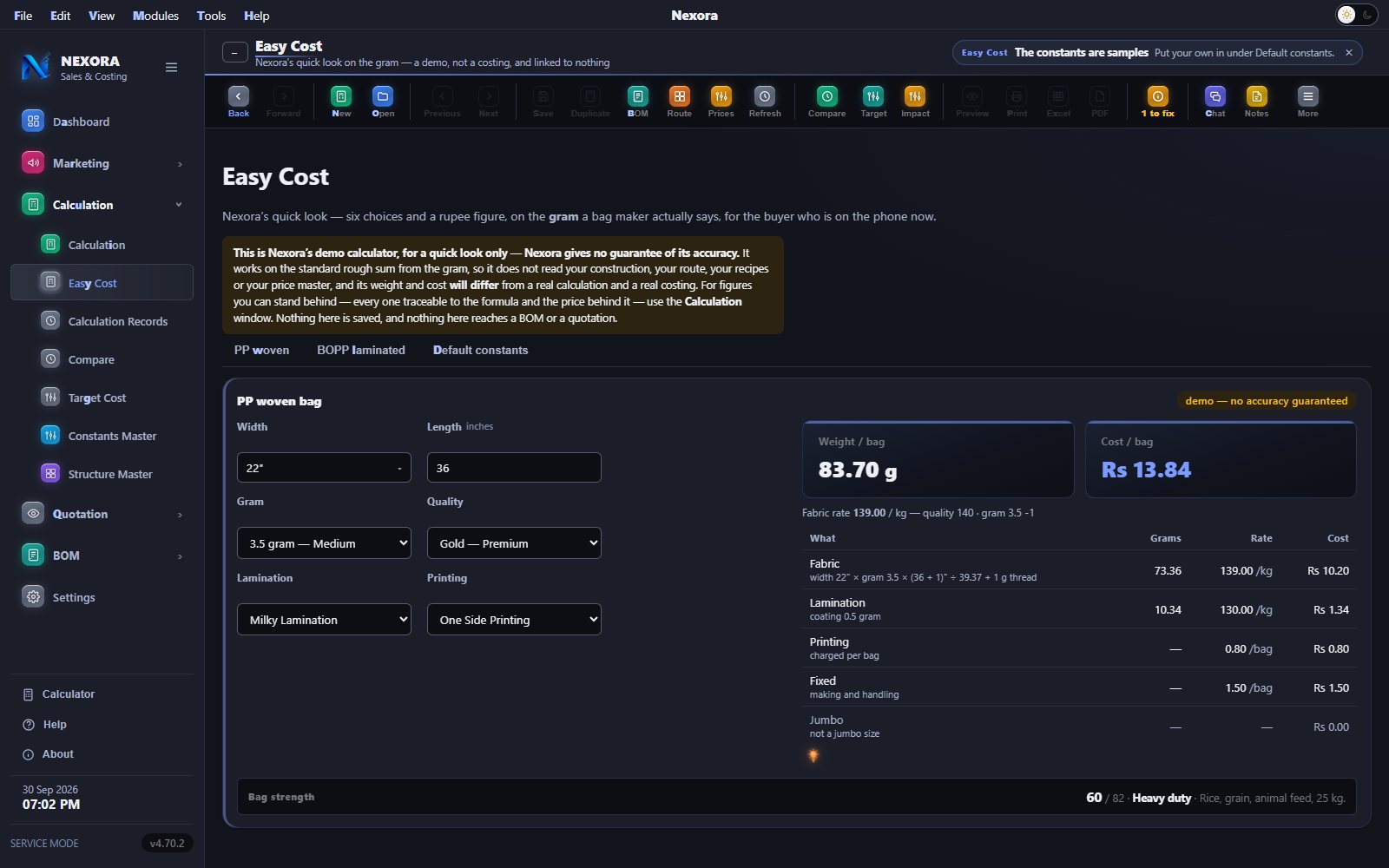Collapse the Calculation sidebar section

(102, 205)
